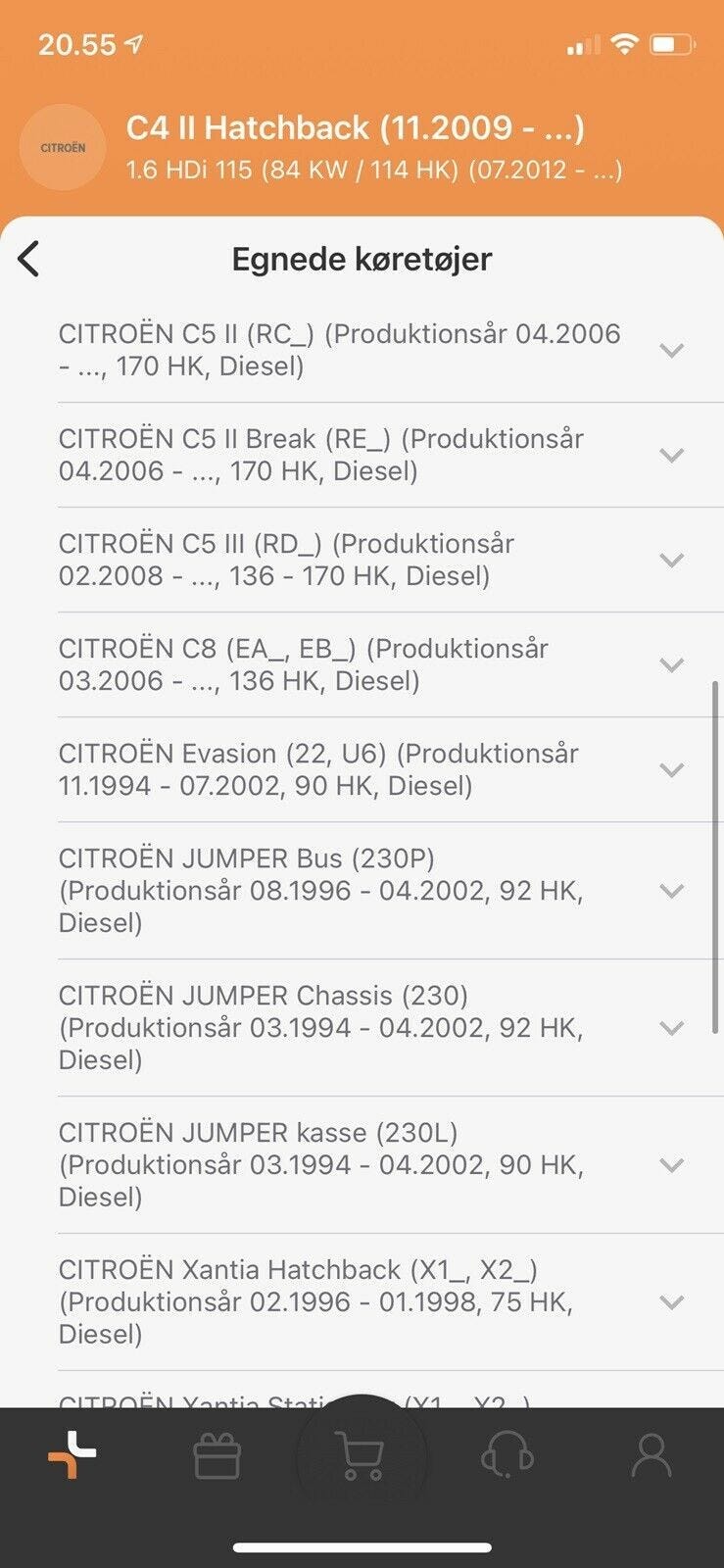Viewport: 724px width, 1568px height.
Task: Select the CITROËN JUMPER Chassis (230) row
Action: pyautogui.click(x=323, y=1027)
